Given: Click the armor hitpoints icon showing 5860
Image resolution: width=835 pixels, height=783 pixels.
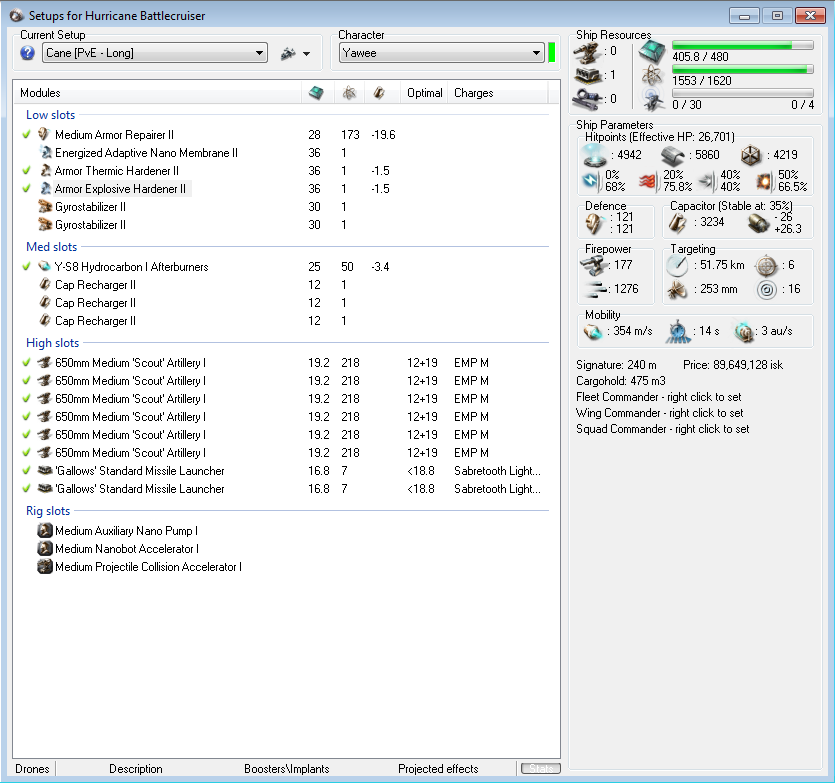Looking at the screenshot, I should tap(673, 156).
